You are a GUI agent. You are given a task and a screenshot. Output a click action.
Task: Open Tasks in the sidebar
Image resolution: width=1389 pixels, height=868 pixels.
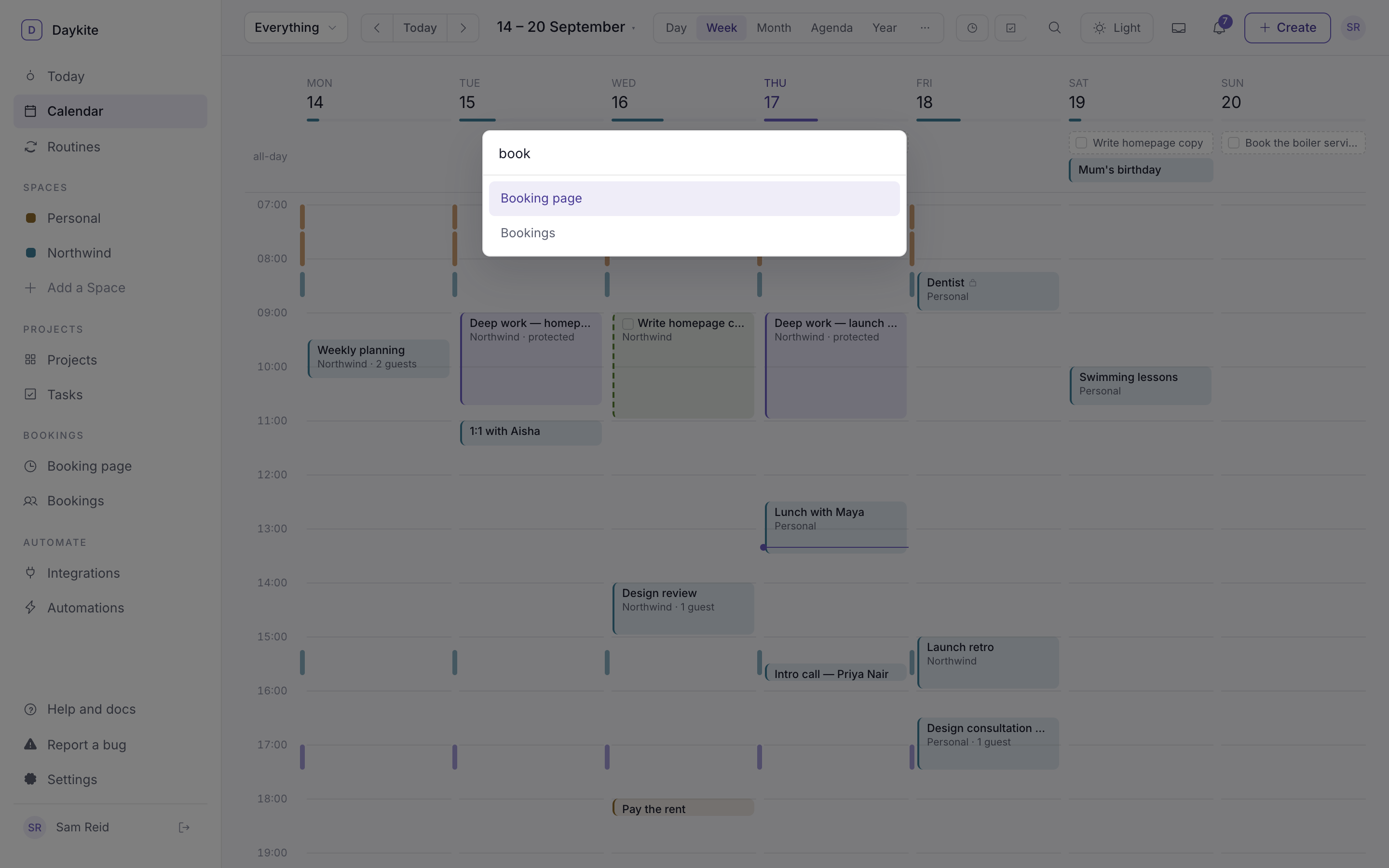[x=110, y=394]
